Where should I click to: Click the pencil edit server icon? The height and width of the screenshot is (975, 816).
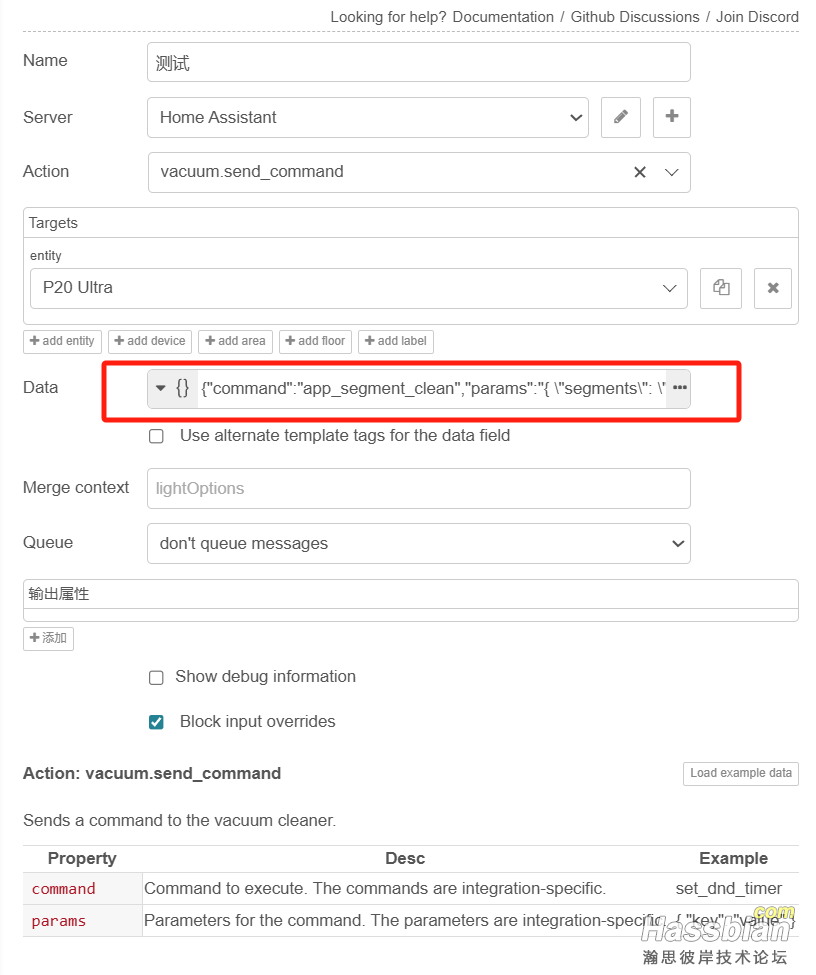620,117
